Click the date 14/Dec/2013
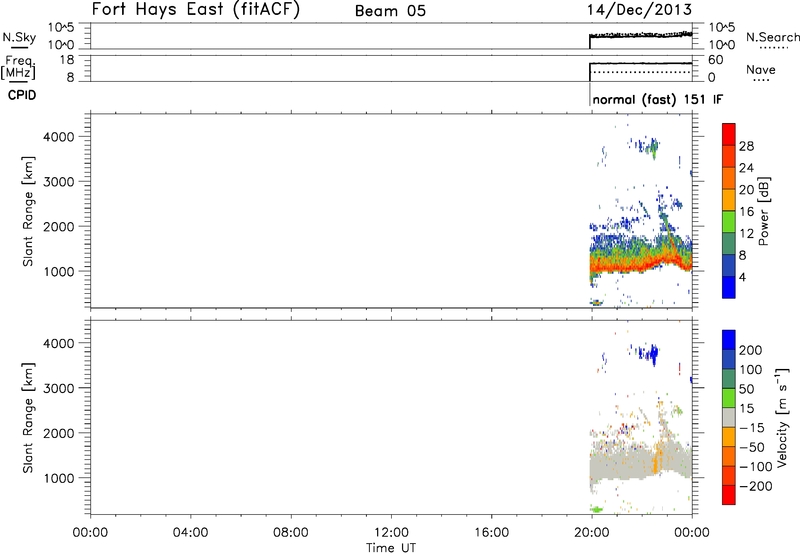The height and width of the screenshot is (554, 800). [x=639, y=10]
